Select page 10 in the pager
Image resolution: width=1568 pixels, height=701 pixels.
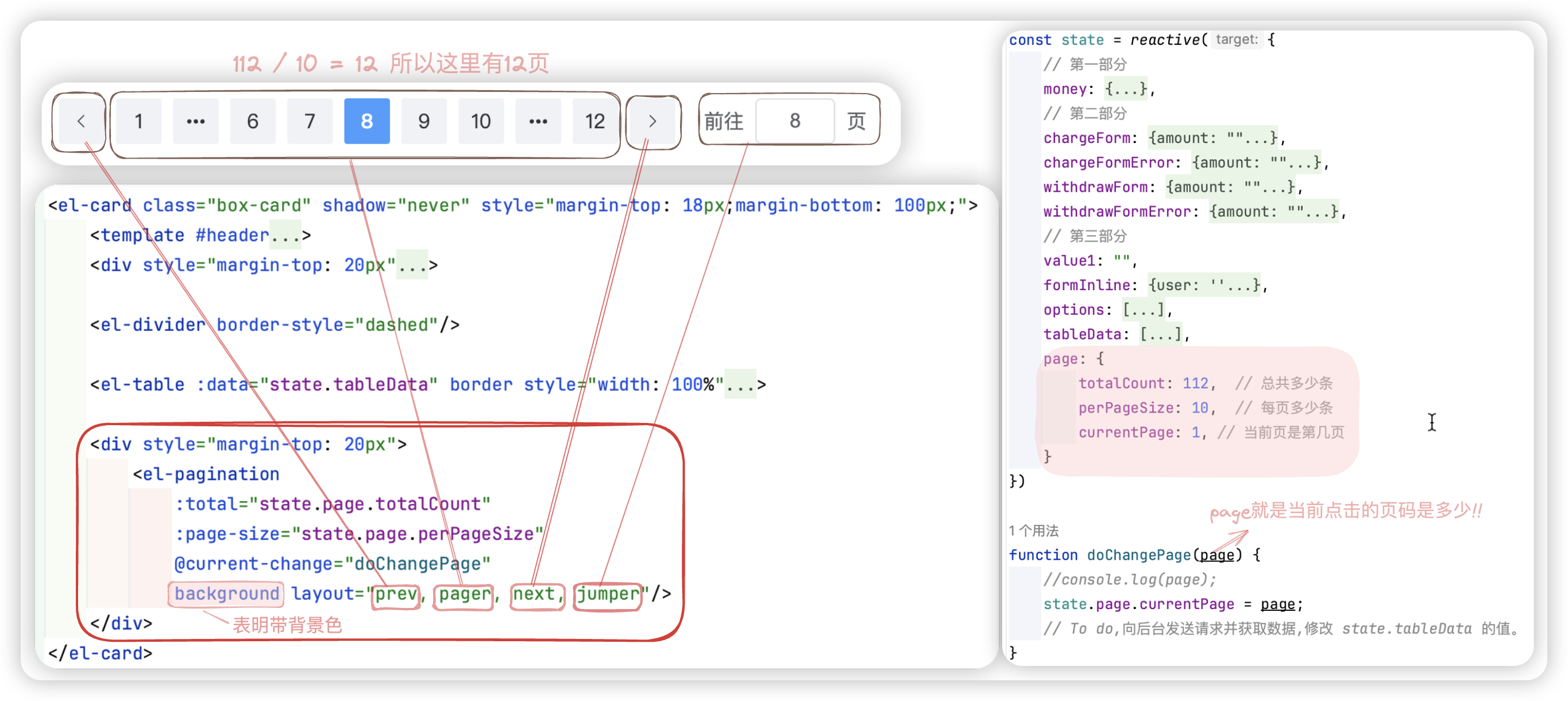(481, 121)
